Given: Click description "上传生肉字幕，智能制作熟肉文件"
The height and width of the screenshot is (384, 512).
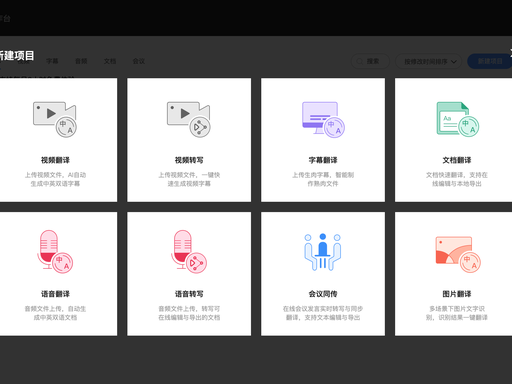Looking at the screenshot, I should [x=323, y=179].
